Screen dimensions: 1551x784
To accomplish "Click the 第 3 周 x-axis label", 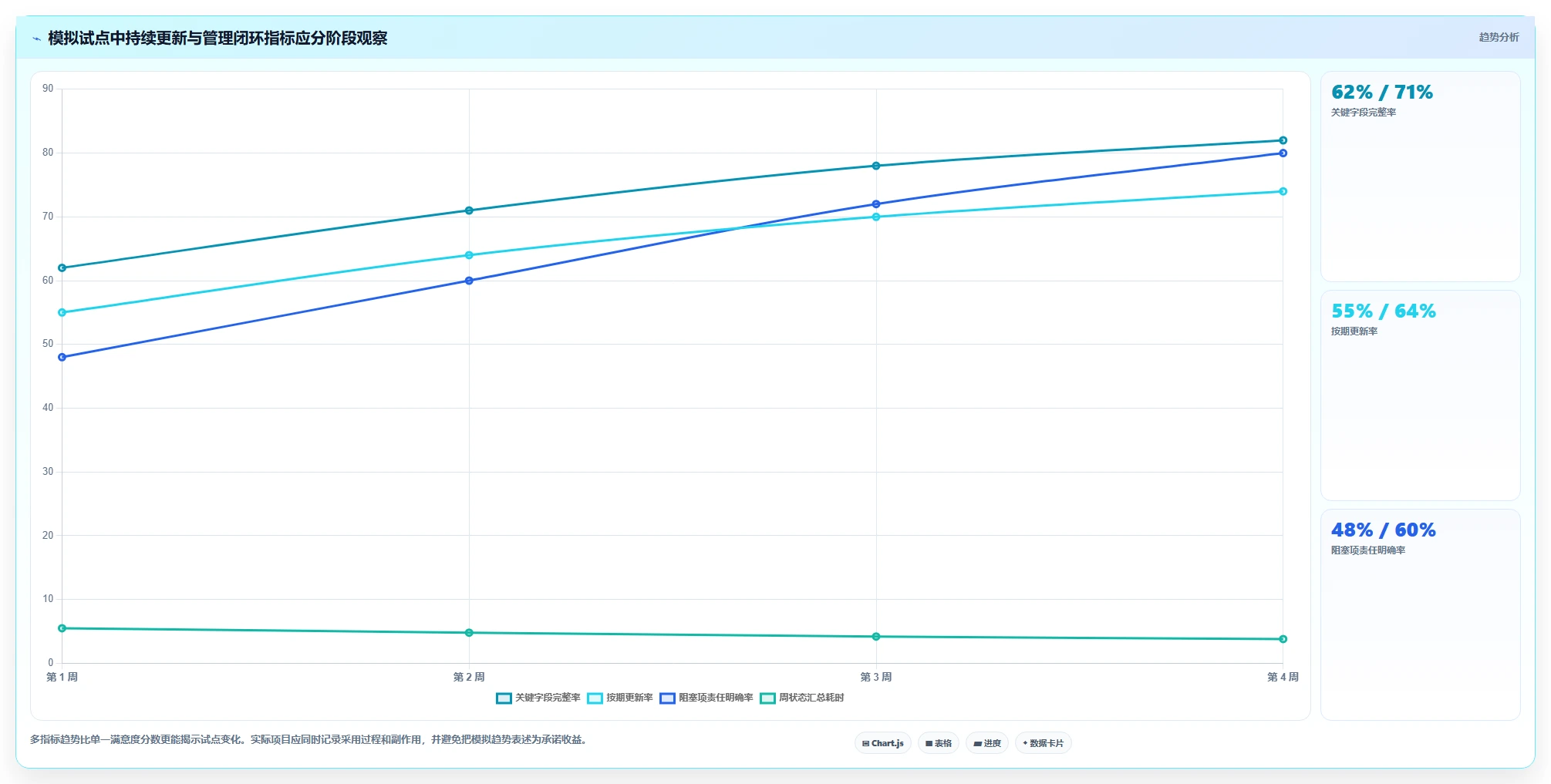I will click(876, 677).
